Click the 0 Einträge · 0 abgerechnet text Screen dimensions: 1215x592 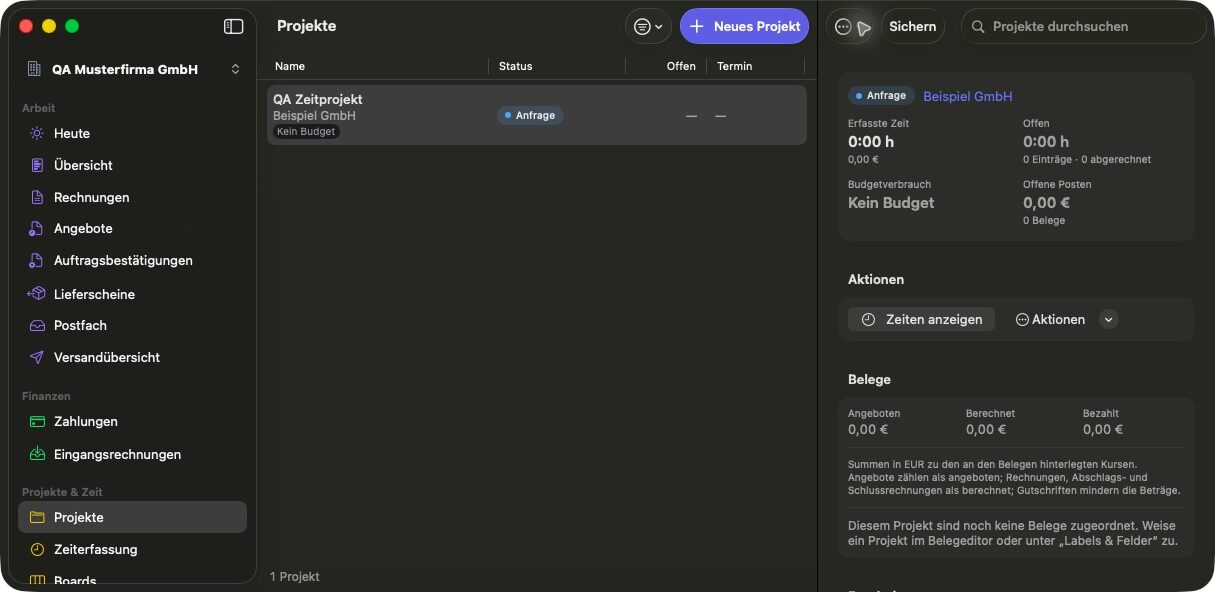tap(1087, 159)
